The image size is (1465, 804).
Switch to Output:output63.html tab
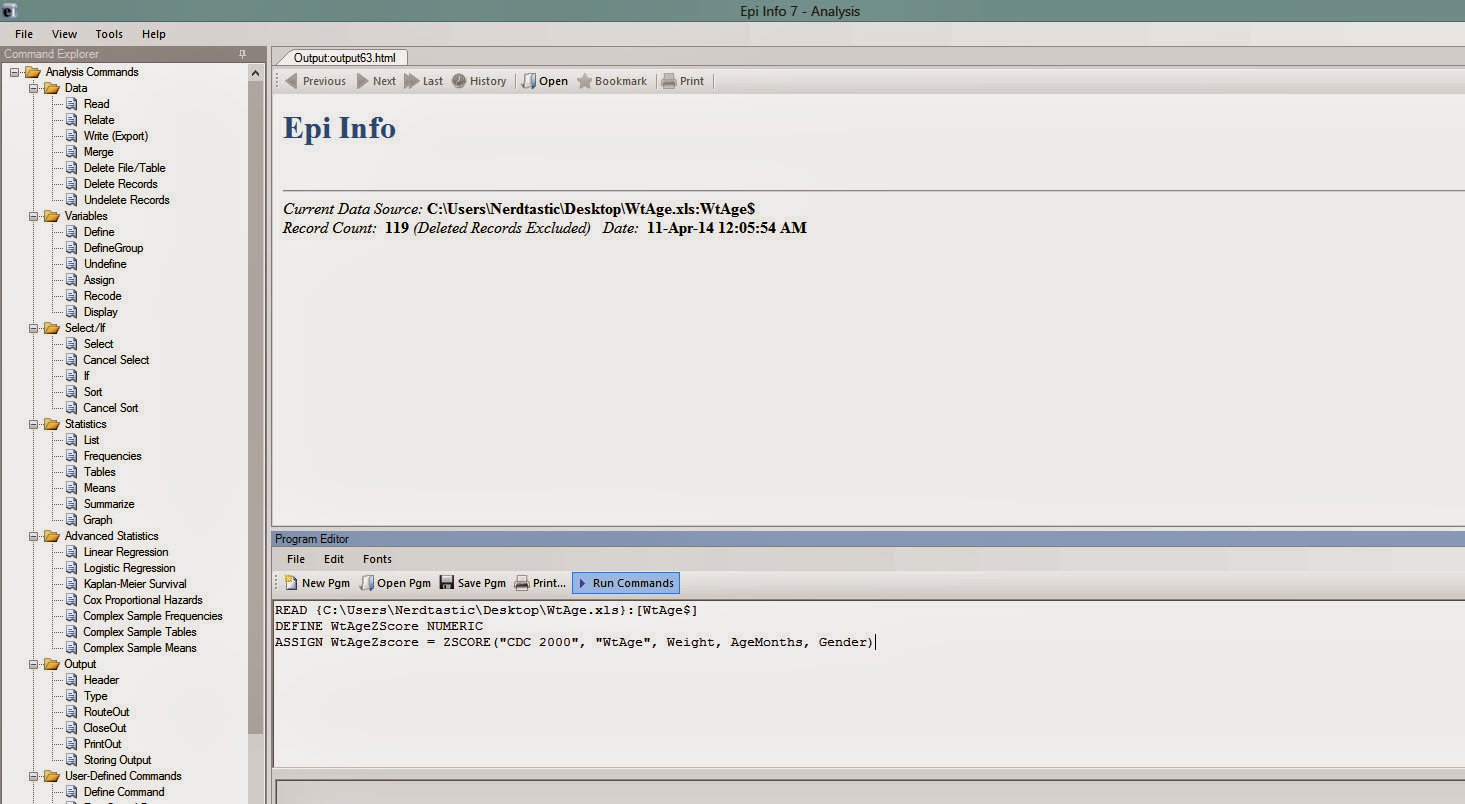coord(344,58)
